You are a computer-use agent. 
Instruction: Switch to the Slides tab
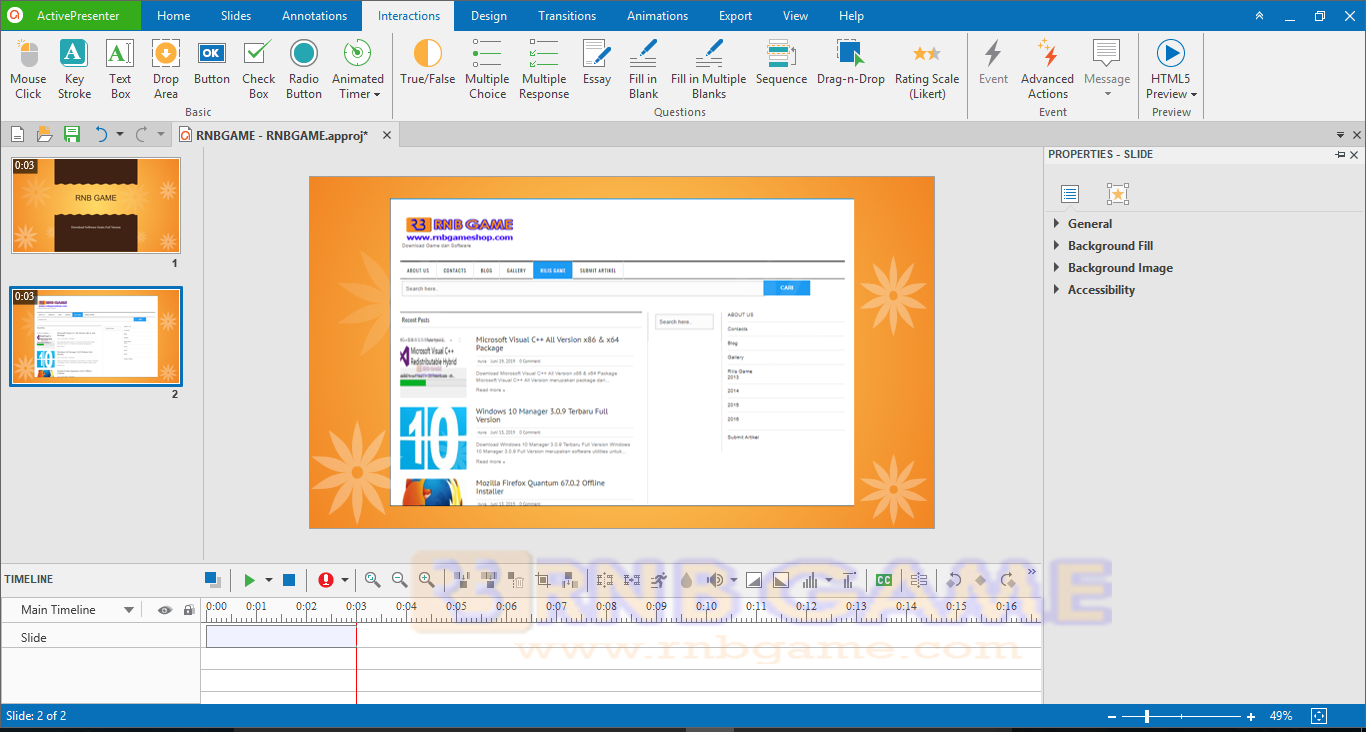point(236,16)
